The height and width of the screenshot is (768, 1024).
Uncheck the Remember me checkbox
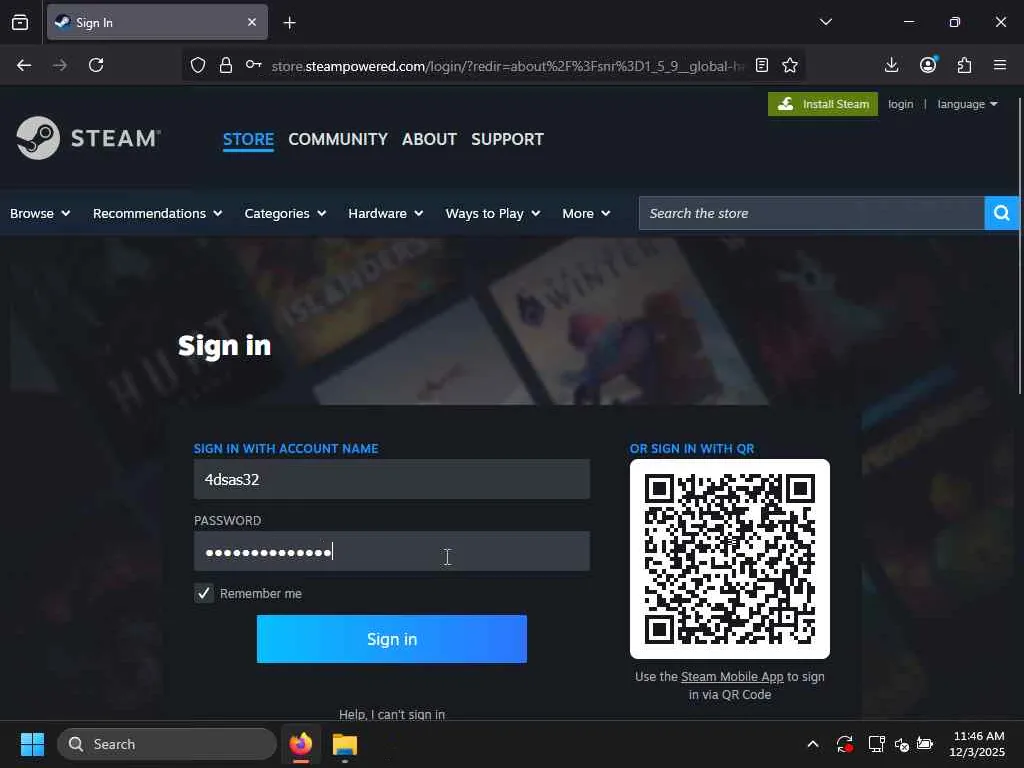tap(204, 593)
